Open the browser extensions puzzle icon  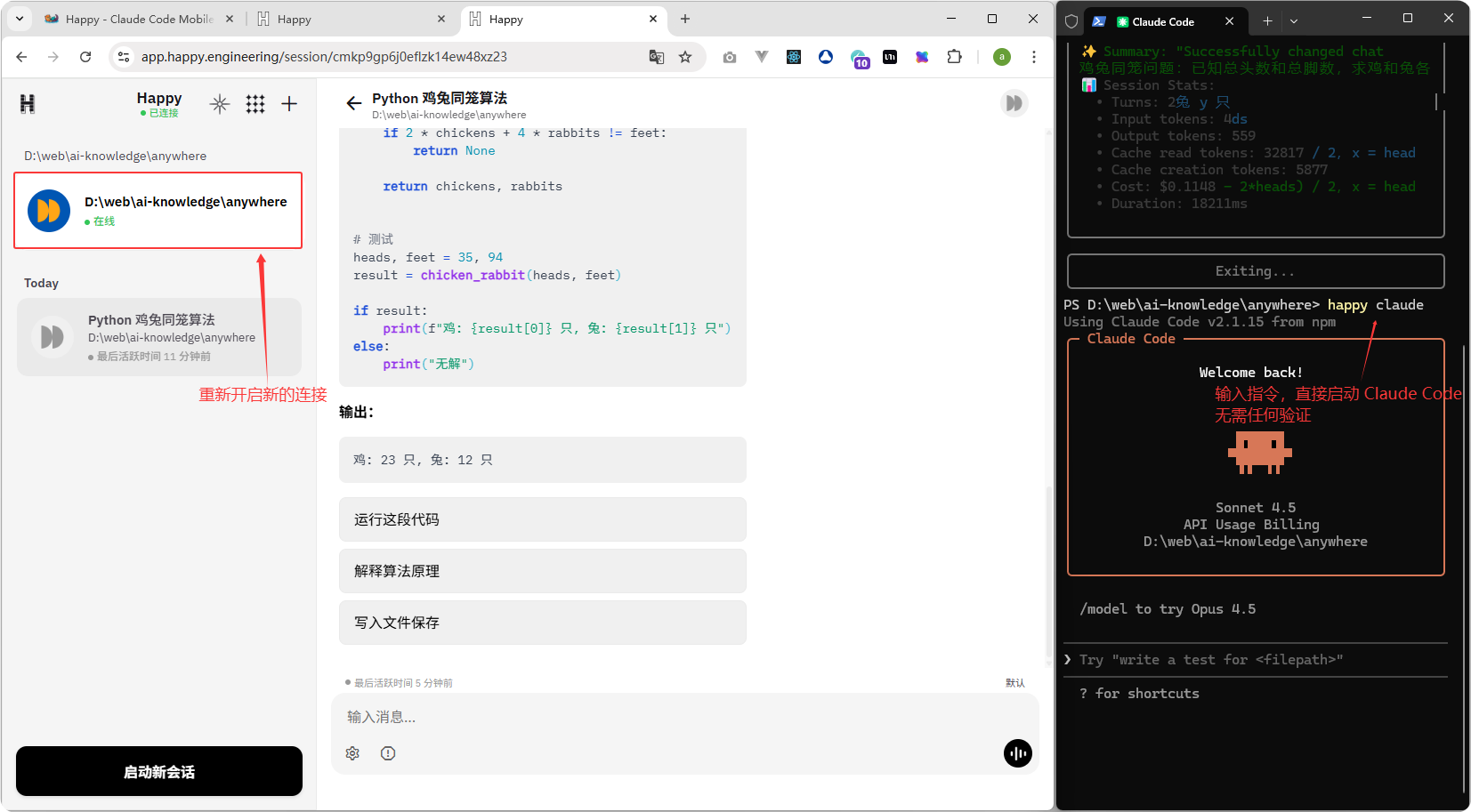(x=954, y=57)
